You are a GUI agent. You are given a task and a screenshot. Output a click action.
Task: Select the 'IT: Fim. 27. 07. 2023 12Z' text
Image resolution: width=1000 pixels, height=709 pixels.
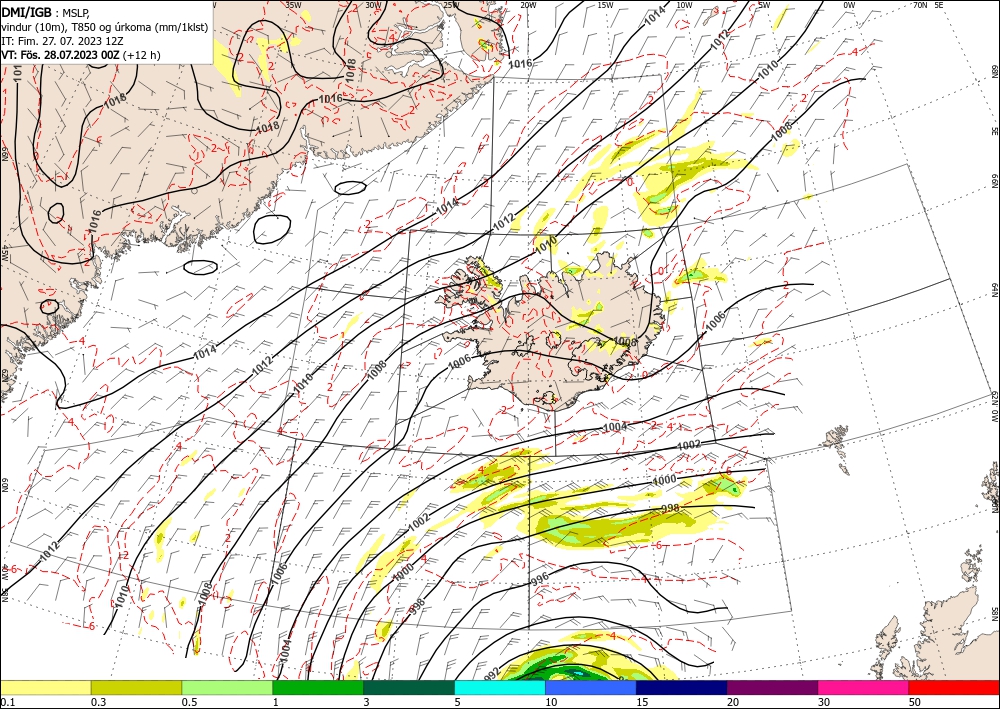[62, 41]
